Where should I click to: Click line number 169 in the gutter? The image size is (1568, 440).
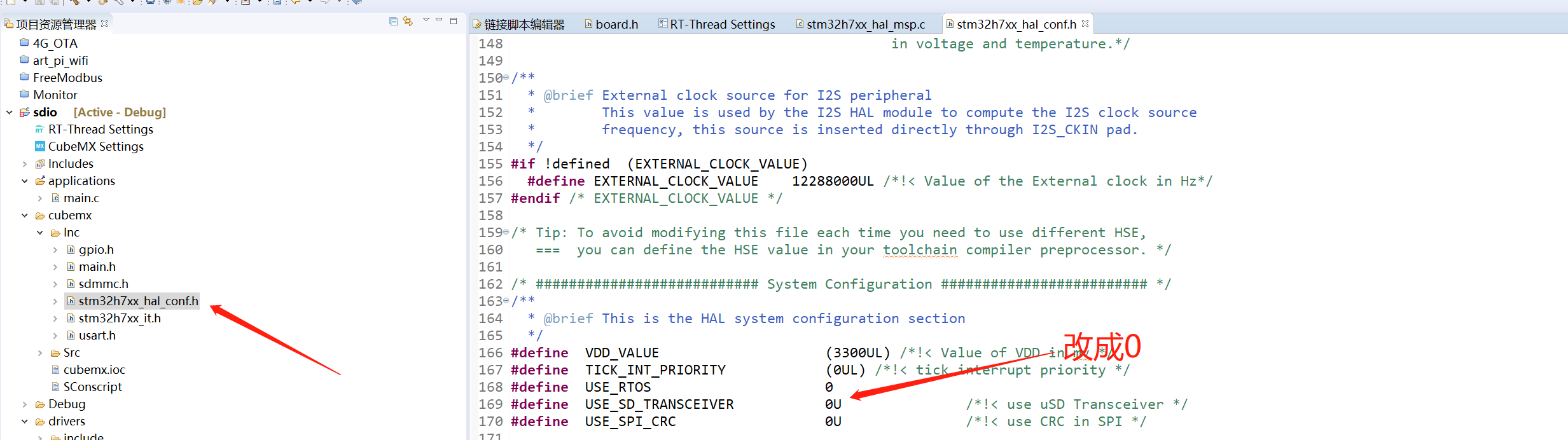(x=490, y=404)
